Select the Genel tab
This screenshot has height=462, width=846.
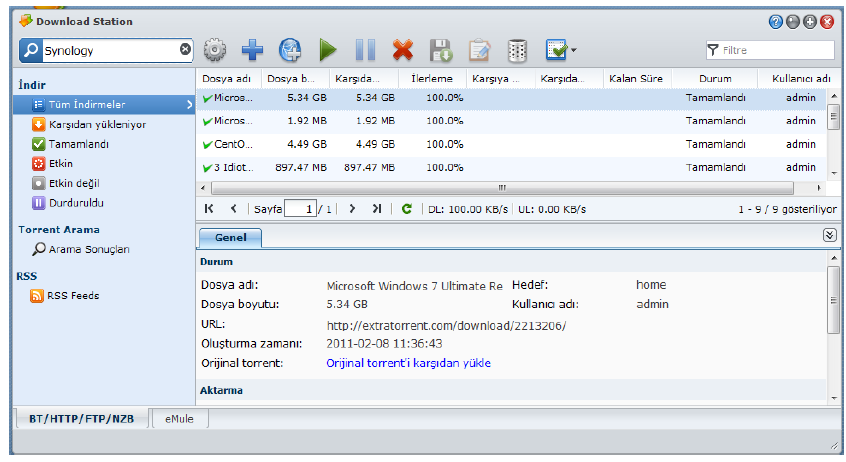[230, 238]
